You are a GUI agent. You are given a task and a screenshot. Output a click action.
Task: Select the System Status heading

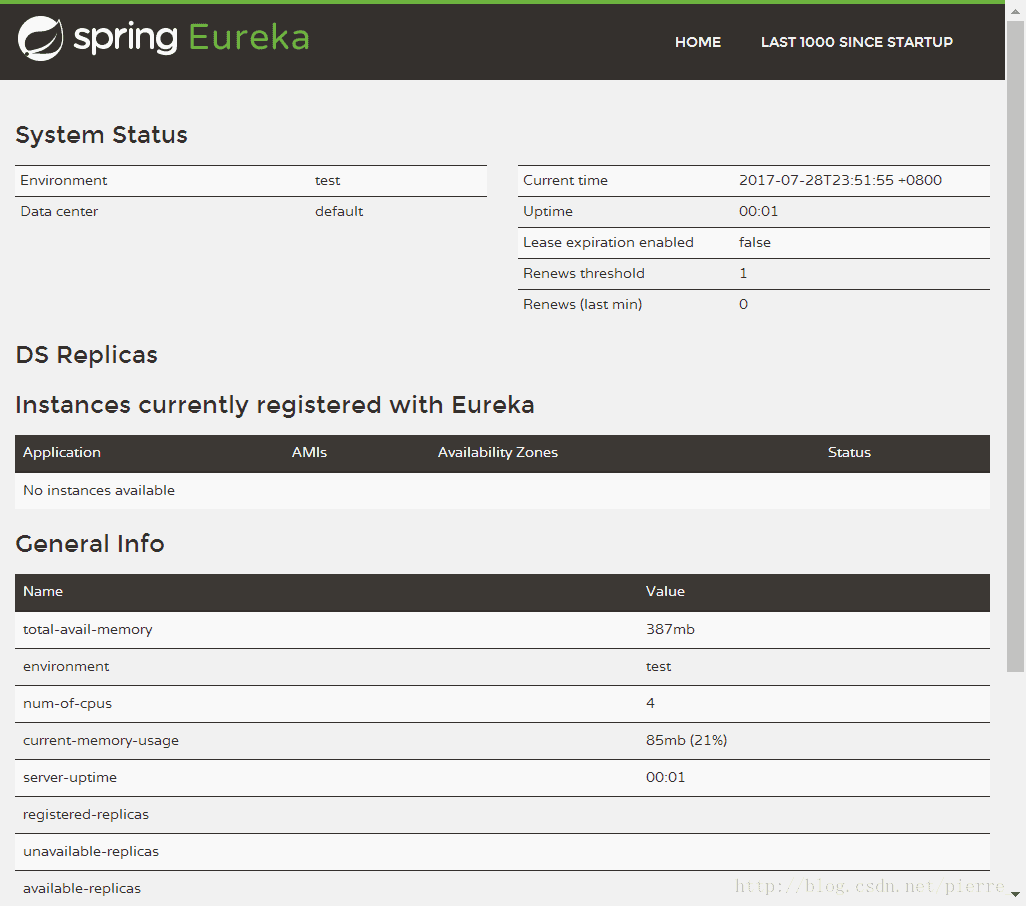tap(101, 135)
